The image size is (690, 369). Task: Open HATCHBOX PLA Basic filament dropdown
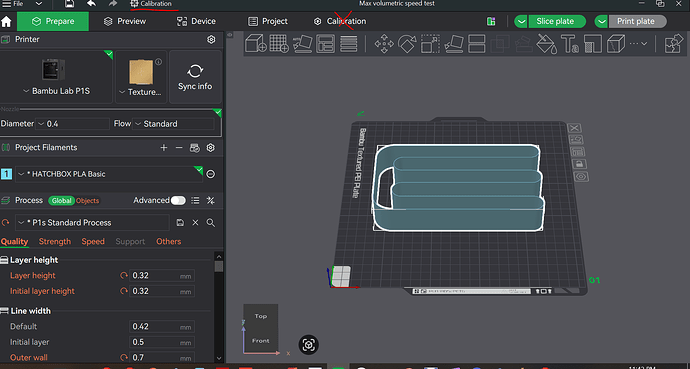(109, 174)
